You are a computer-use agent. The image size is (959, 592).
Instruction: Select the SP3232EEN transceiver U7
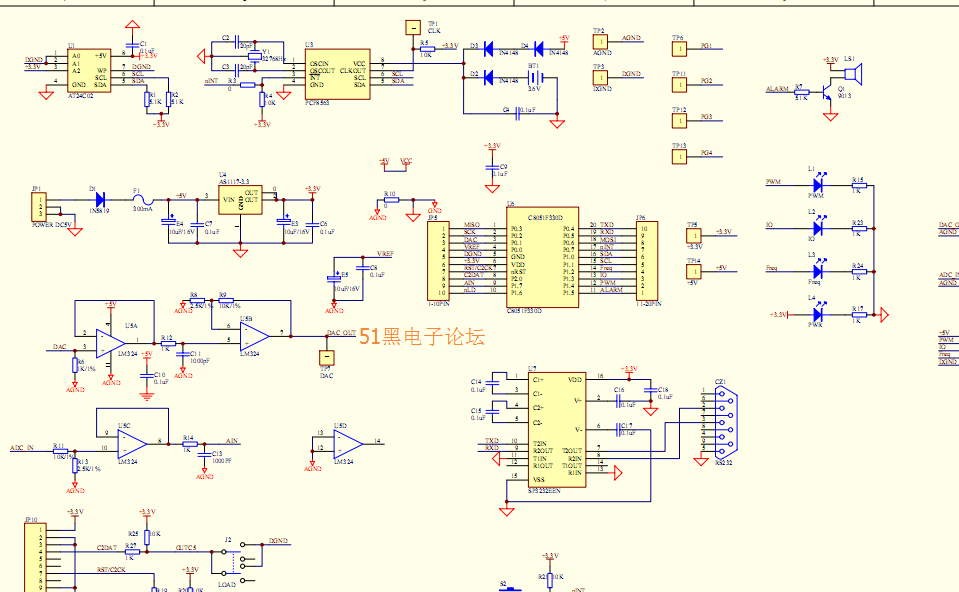pyautogui.click(x=557, y=430)
